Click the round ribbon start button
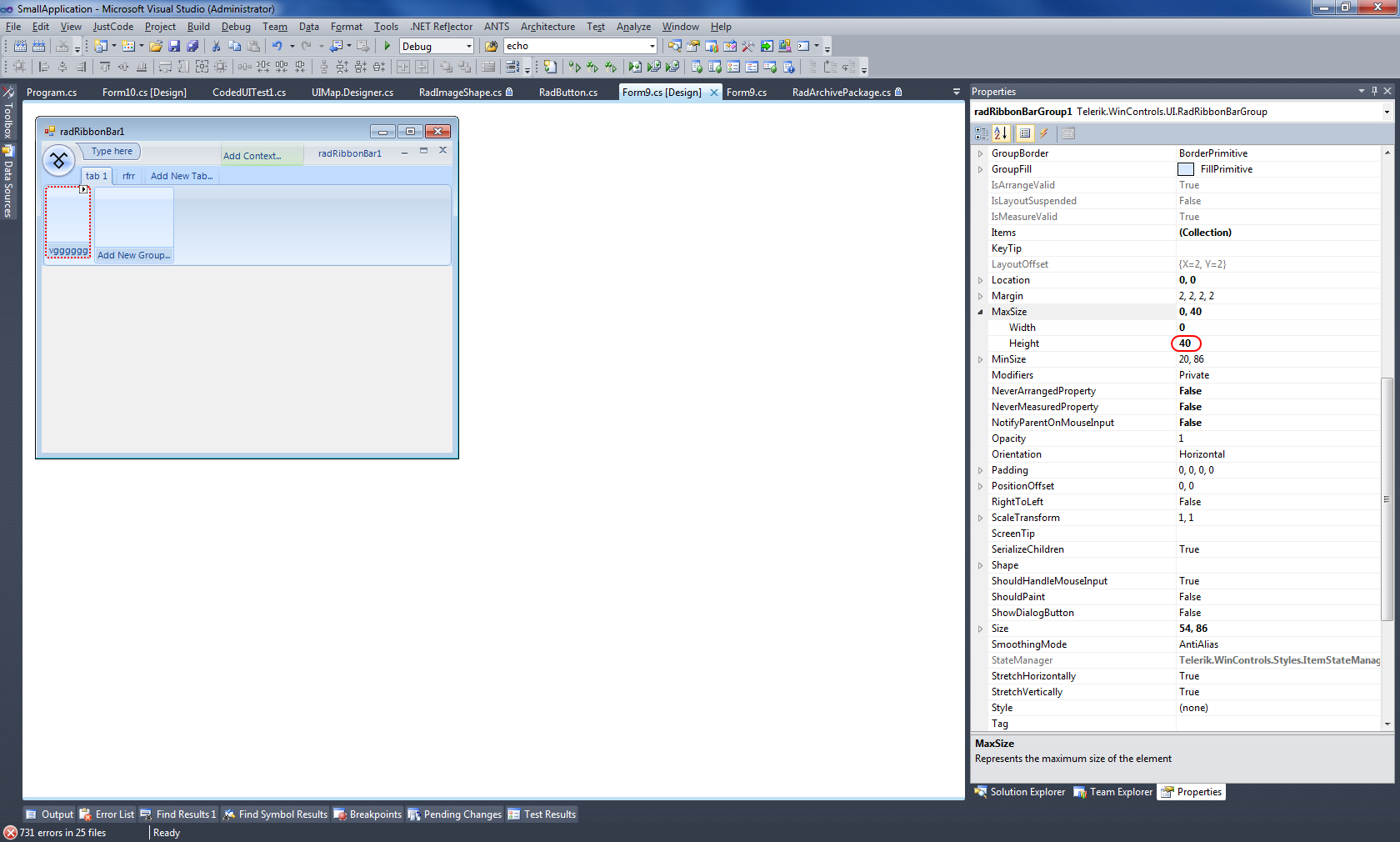Screen dimensions: 1400x842 pos(59,160)
